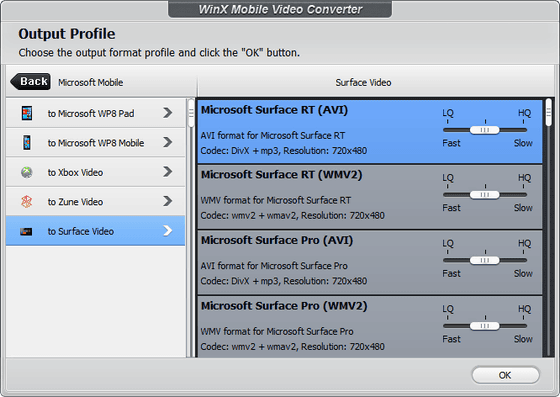Click the profile list scrollbar thumb

coord(549,113)
